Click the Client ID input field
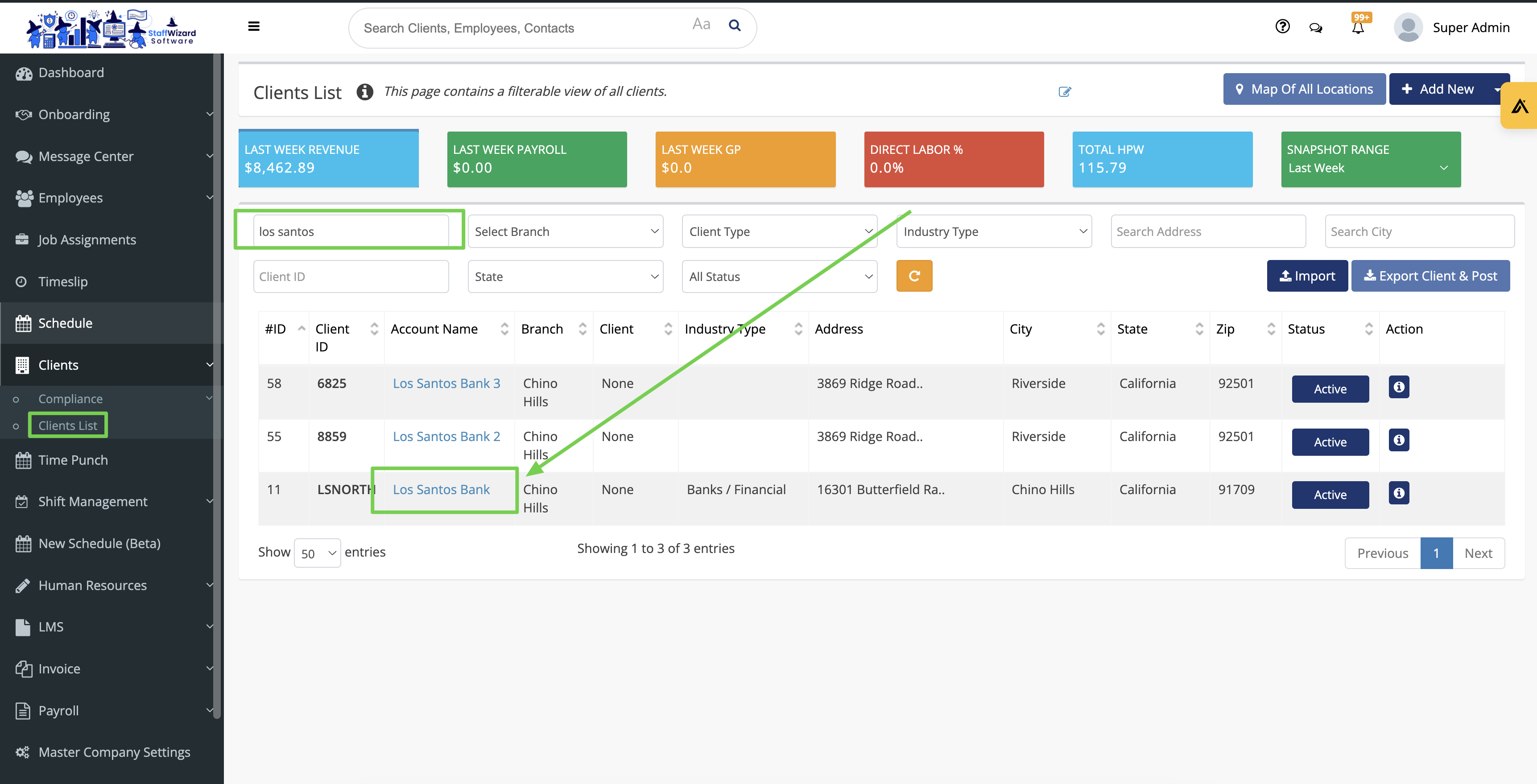The image size is (1537, 784). (351, 276)
